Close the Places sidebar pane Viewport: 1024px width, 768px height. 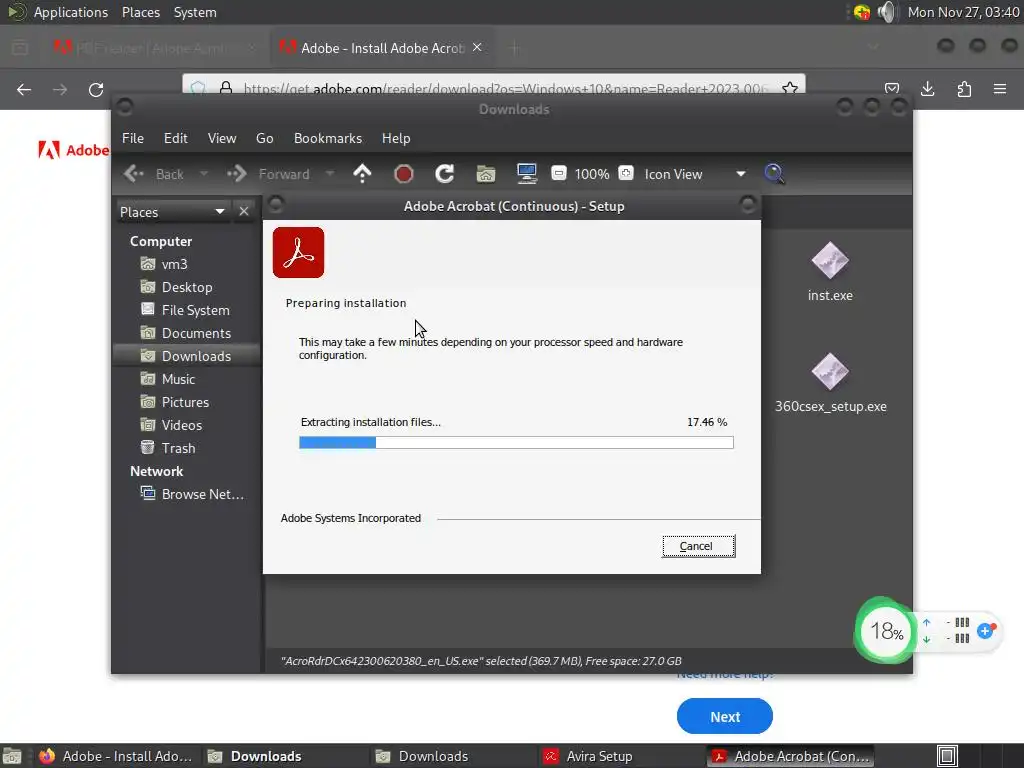pos(244,212)
